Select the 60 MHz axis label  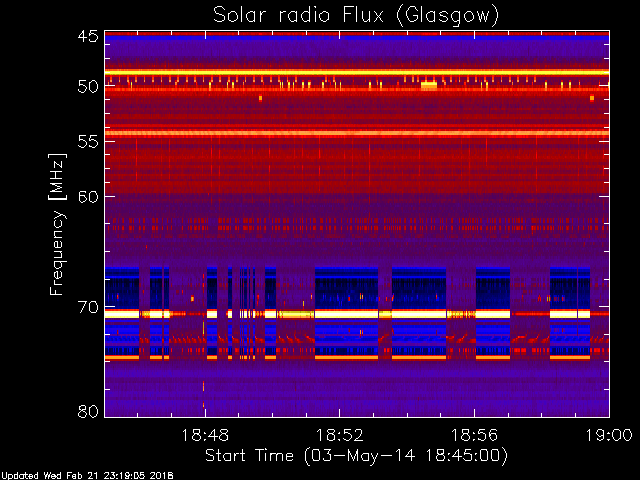(88, 197)
